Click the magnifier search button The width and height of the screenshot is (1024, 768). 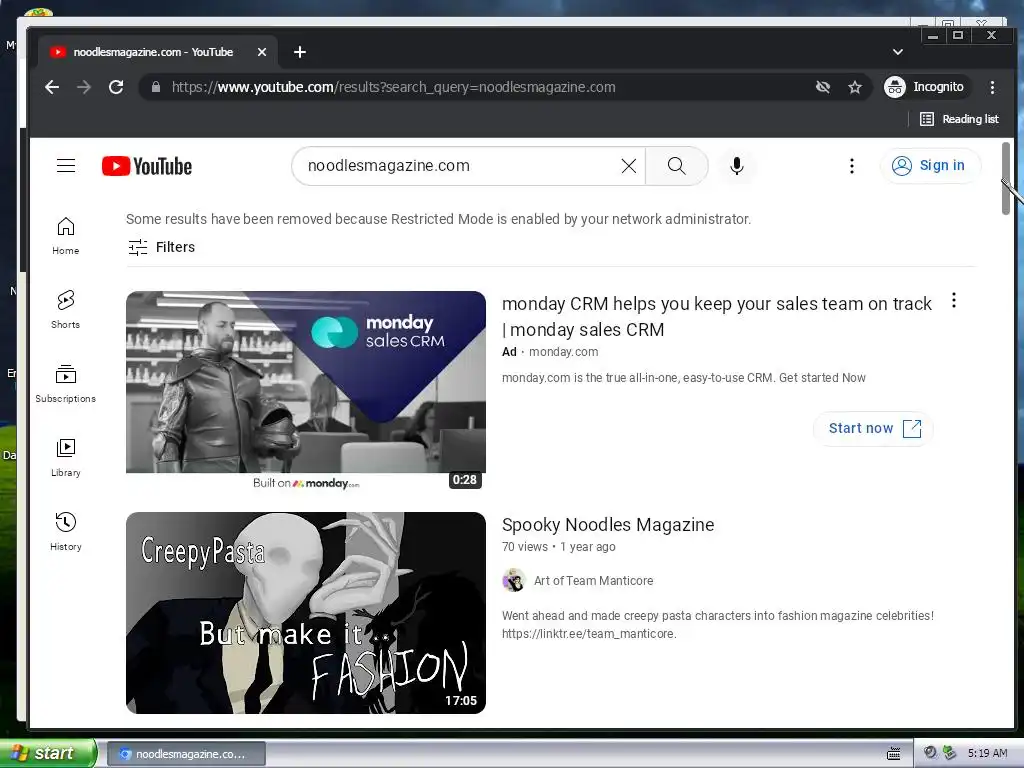pos(677,166)
